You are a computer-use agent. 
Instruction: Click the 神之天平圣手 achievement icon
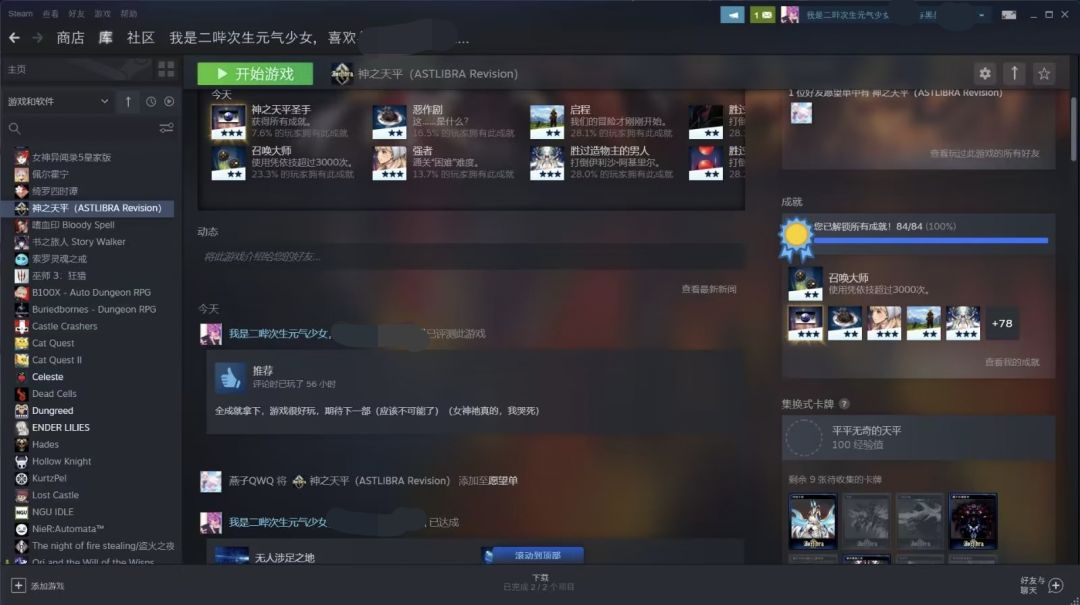[x=228, y=122]
